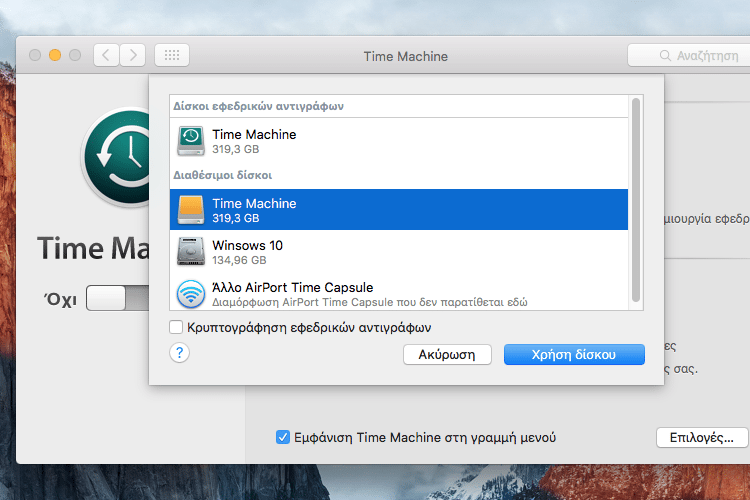
Task: Click the forward navigation arrow in toolbar
Action: click(x=132, y=56)
